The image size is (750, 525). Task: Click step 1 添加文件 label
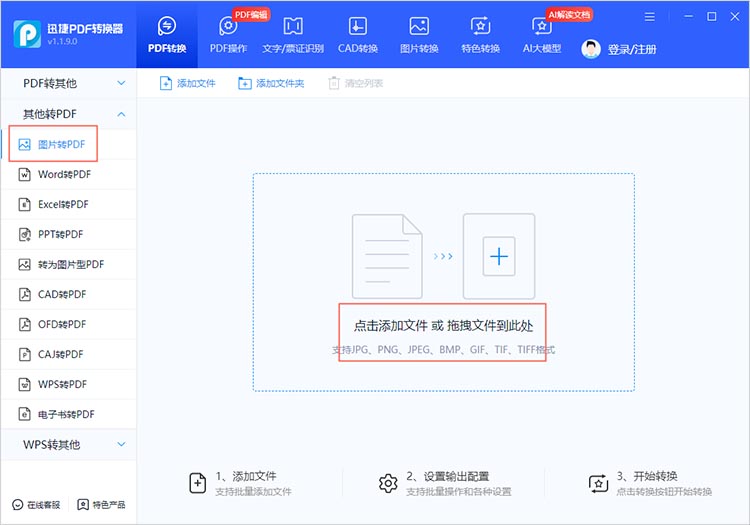[x=246, y=476]
